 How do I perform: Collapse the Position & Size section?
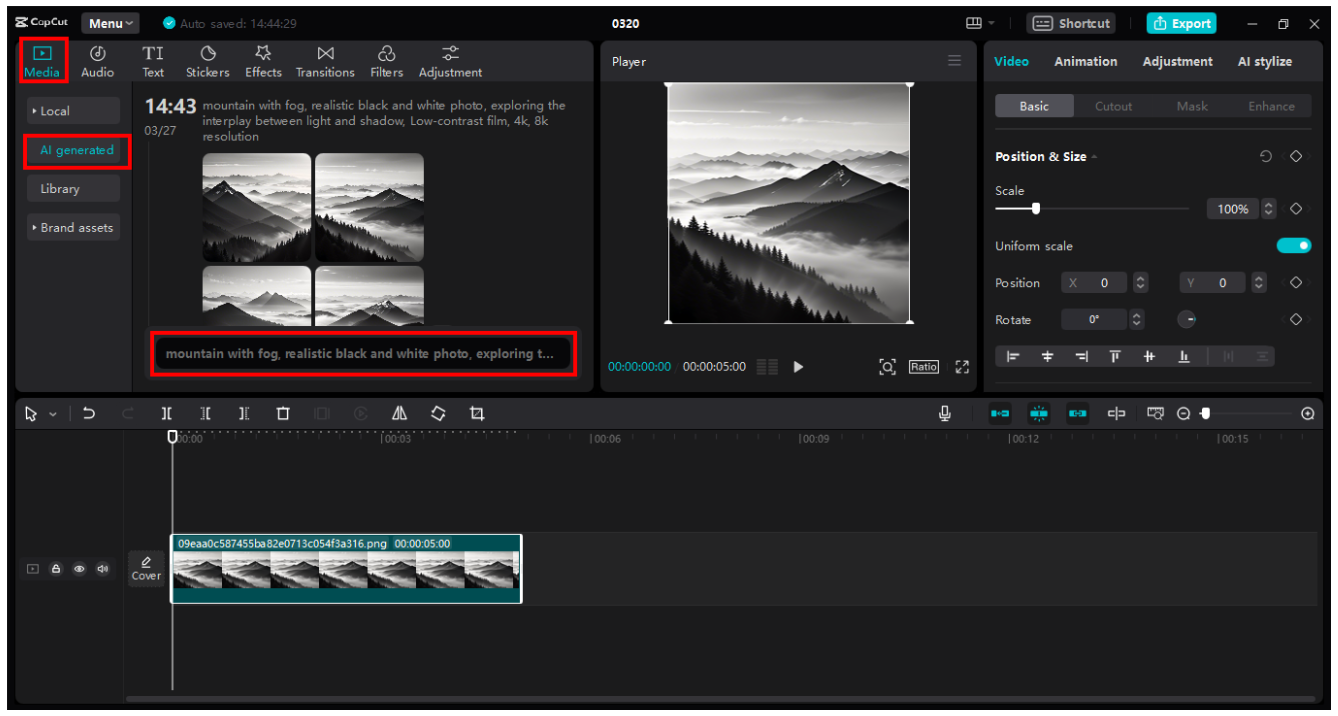[1094, 157]
